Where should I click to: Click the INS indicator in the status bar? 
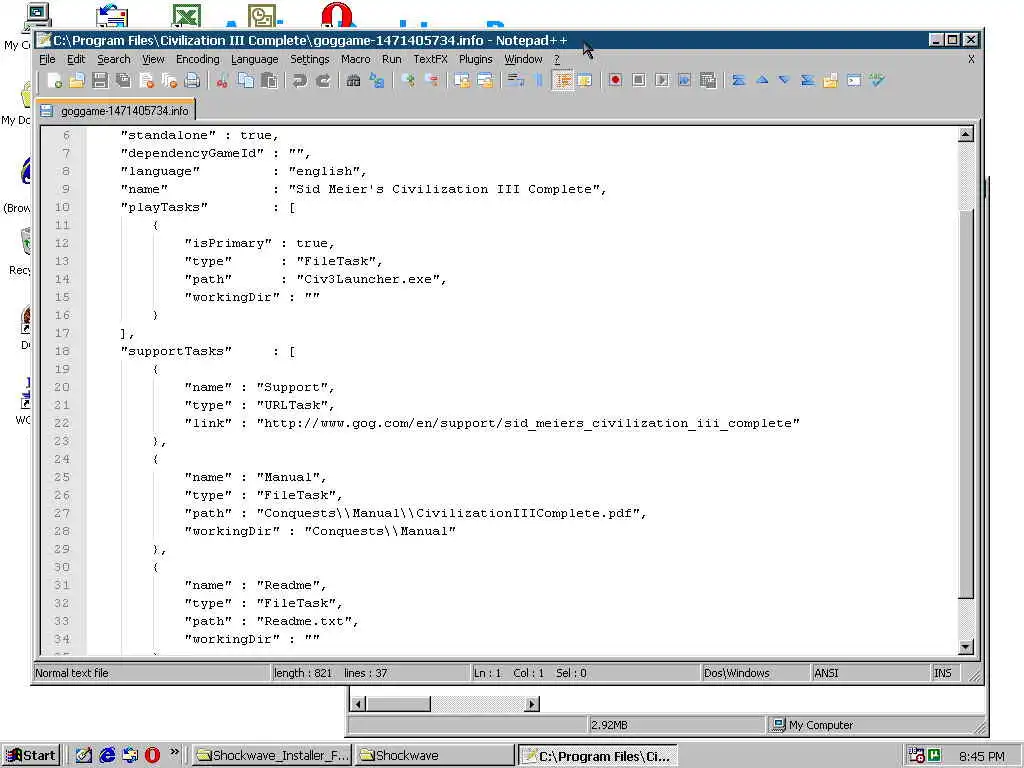[x=942, y=673]
